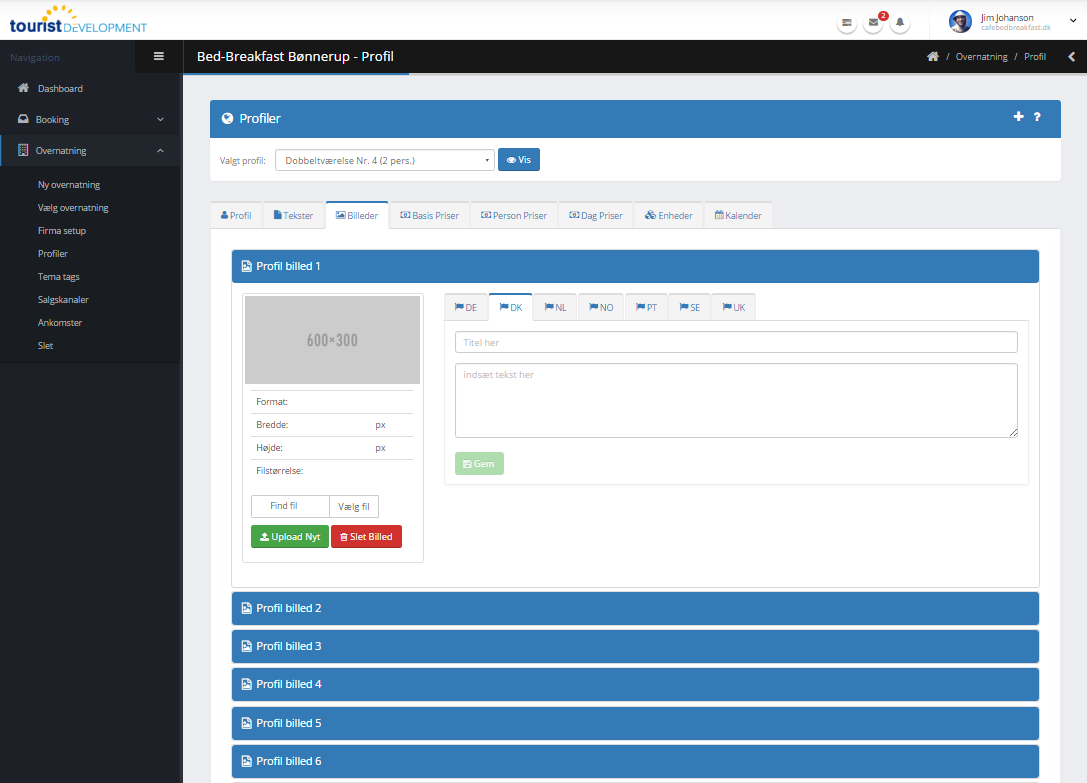Open Tema tags in the sidebar
The height and width of the screenshot is (783, 1087).
coord(59,277)
